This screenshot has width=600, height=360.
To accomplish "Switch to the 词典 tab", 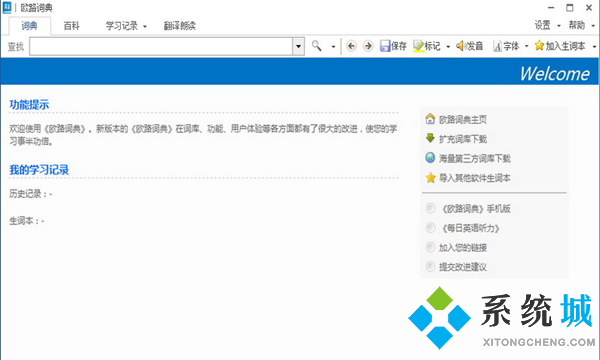I will point(29,26).
